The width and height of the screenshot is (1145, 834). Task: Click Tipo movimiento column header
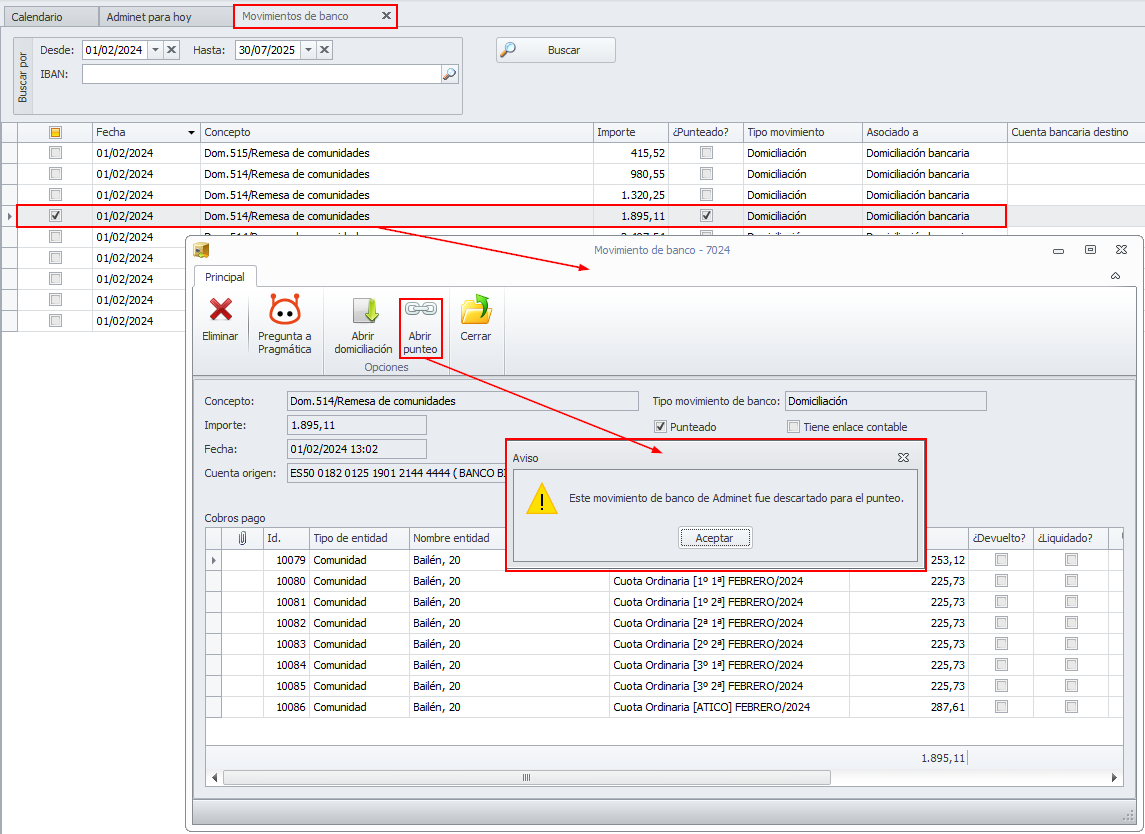(x=803, y=132)
